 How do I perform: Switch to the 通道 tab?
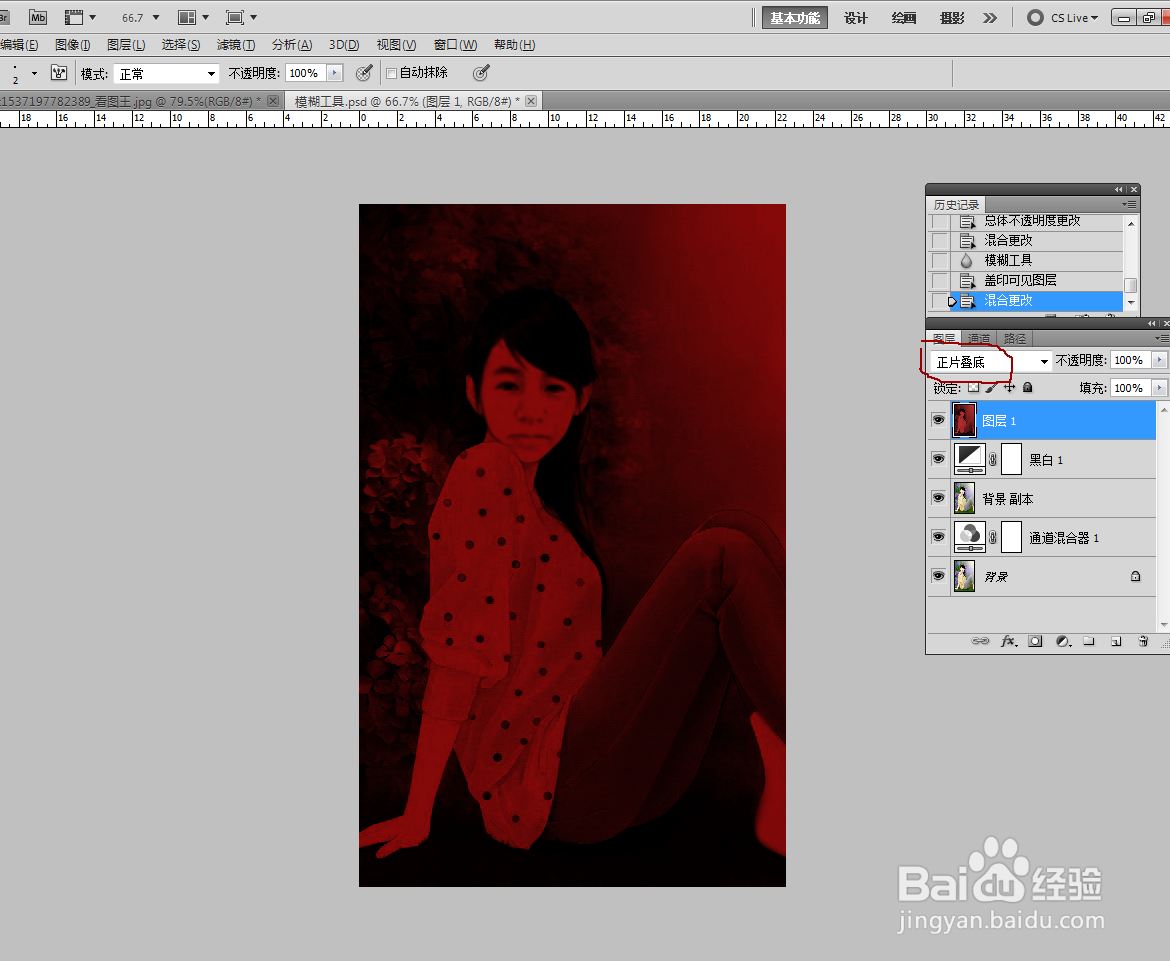(978, 339)
